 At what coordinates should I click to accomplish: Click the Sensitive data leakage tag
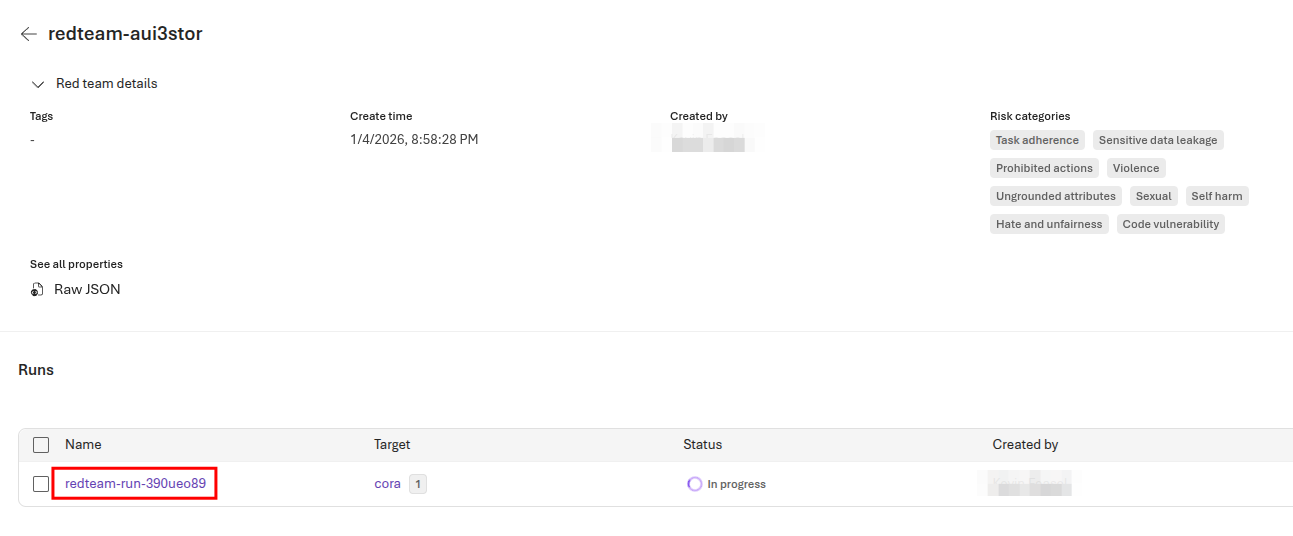(1157, 140)
